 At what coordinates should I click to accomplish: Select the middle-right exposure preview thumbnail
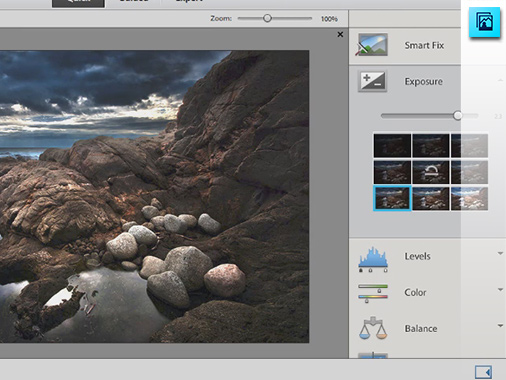click(469, 172)
